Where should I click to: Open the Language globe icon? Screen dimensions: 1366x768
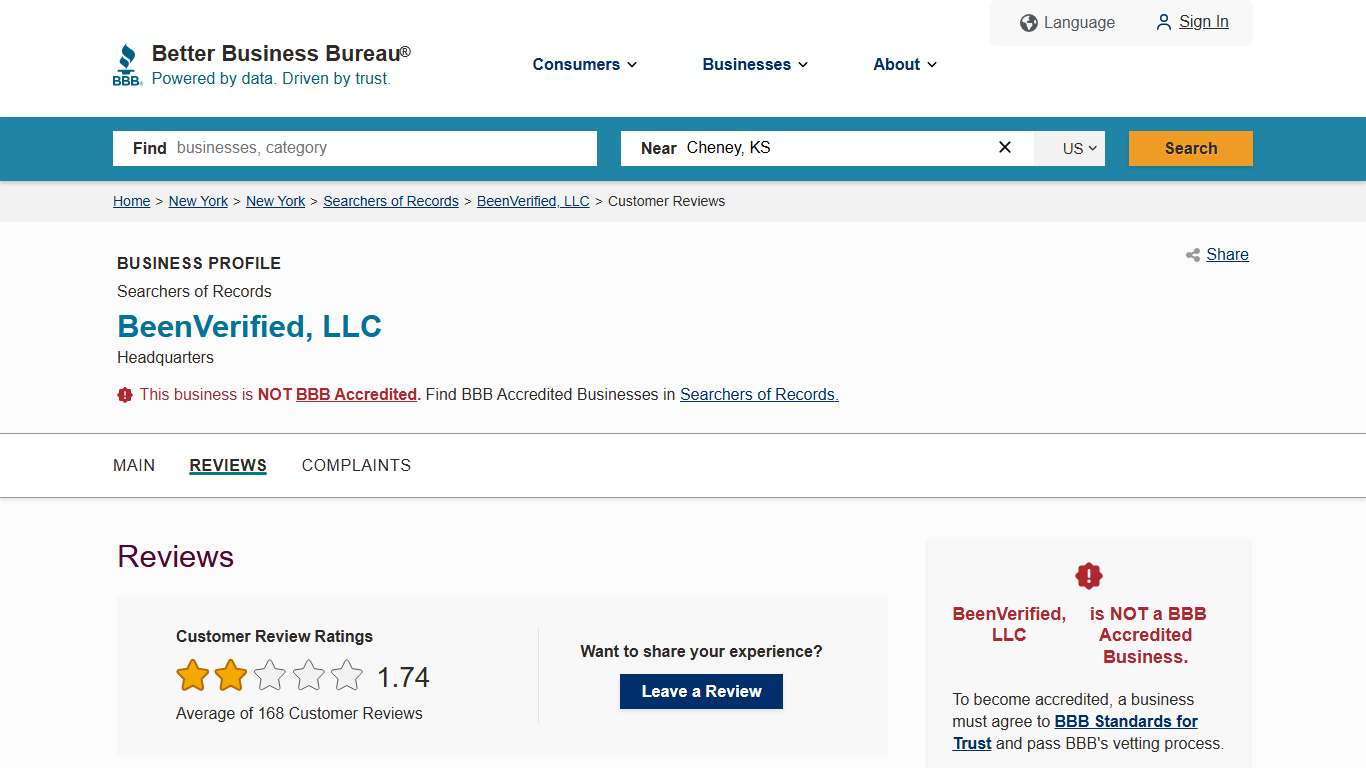[1029, 22]
